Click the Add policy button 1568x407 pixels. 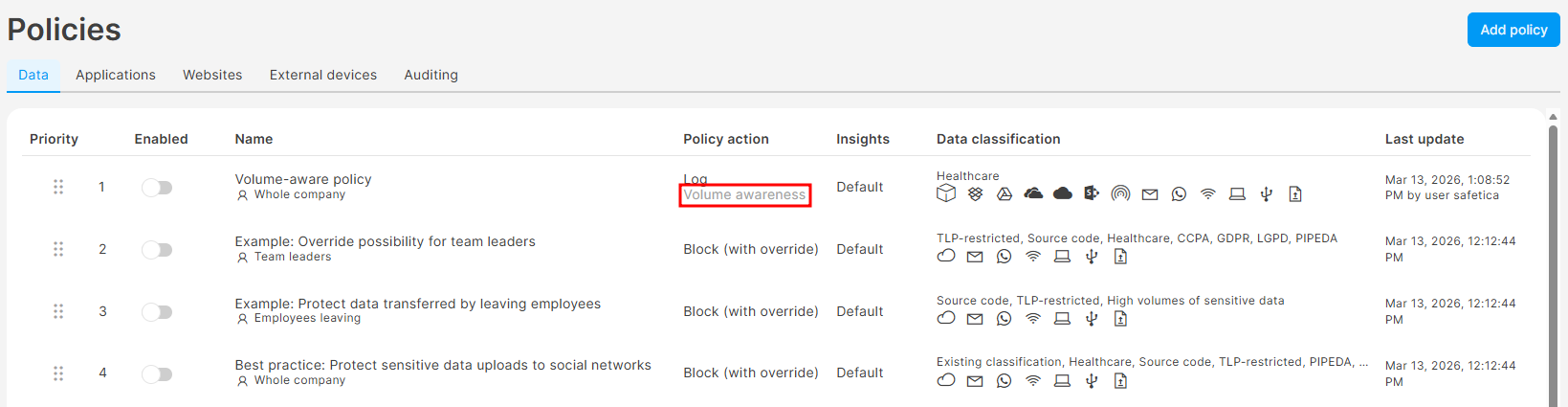tap(1513, 30)
